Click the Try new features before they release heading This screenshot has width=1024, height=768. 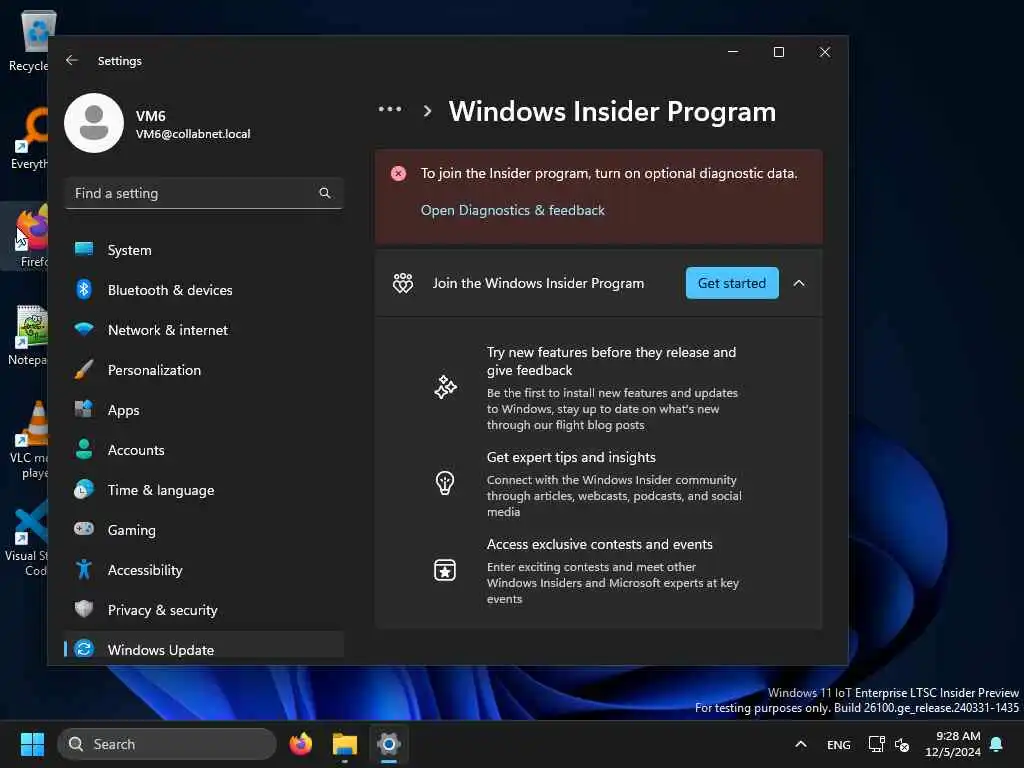pos(611,361)
